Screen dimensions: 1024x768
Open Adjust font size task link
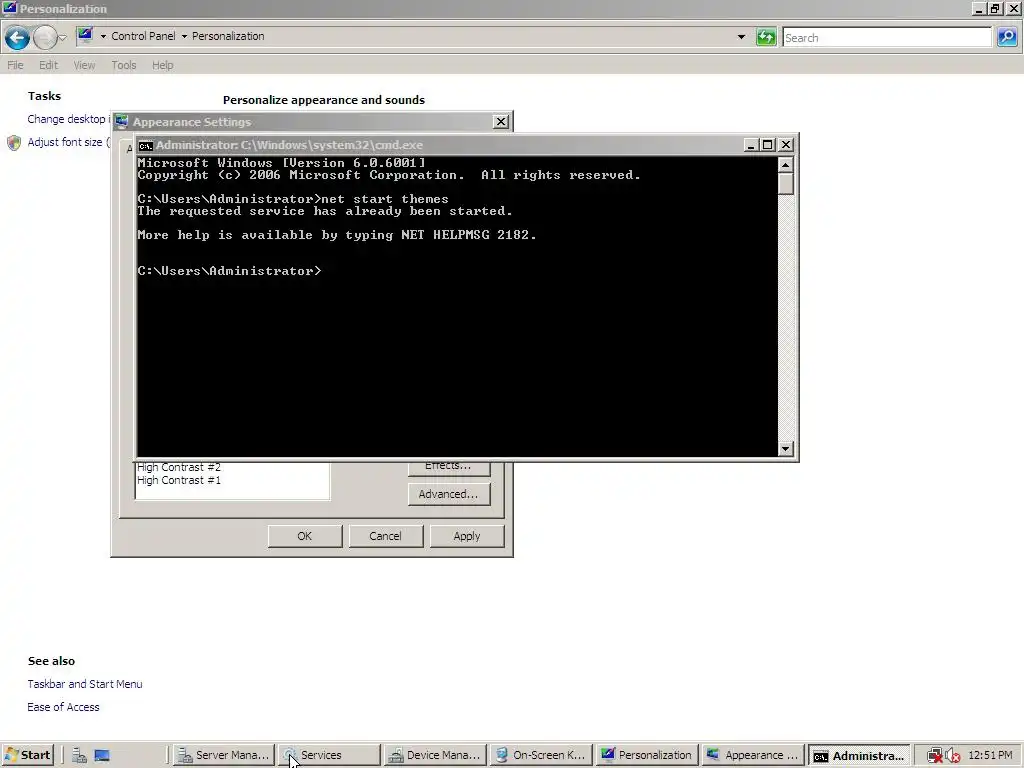pos(68,142)
